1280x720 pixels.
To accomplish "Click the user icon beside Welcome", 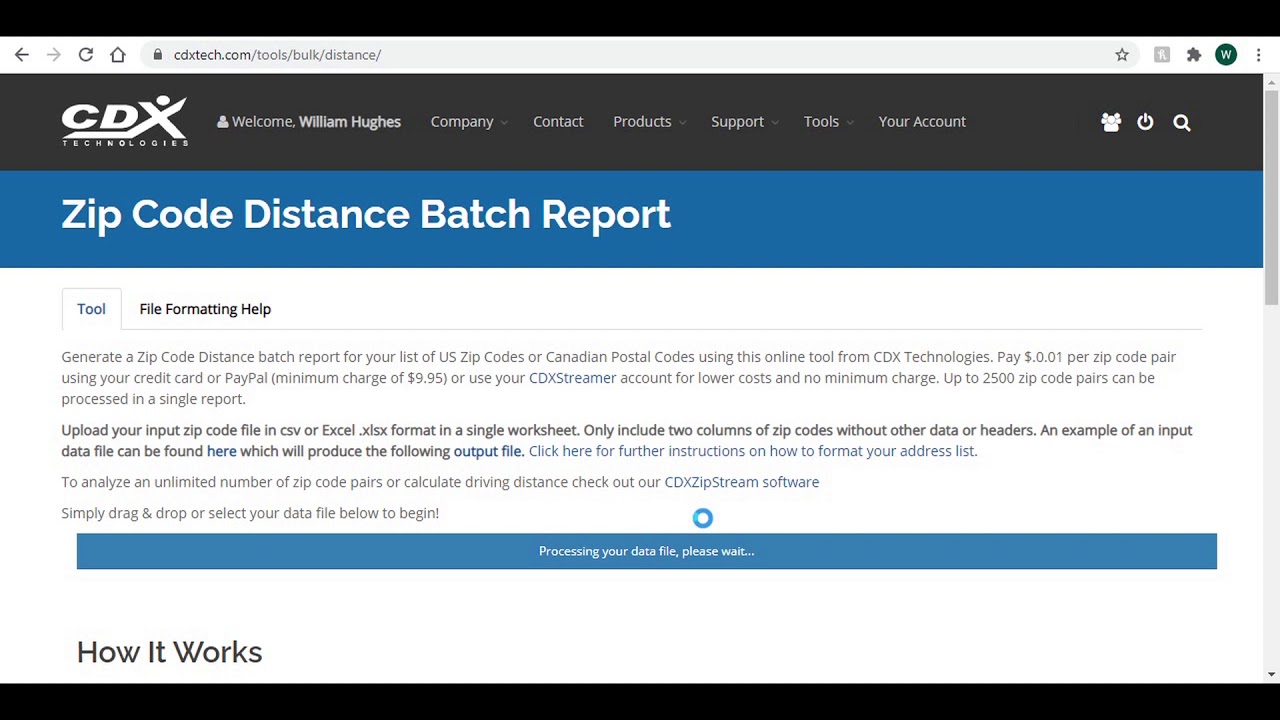I will [x=222, y=122].
